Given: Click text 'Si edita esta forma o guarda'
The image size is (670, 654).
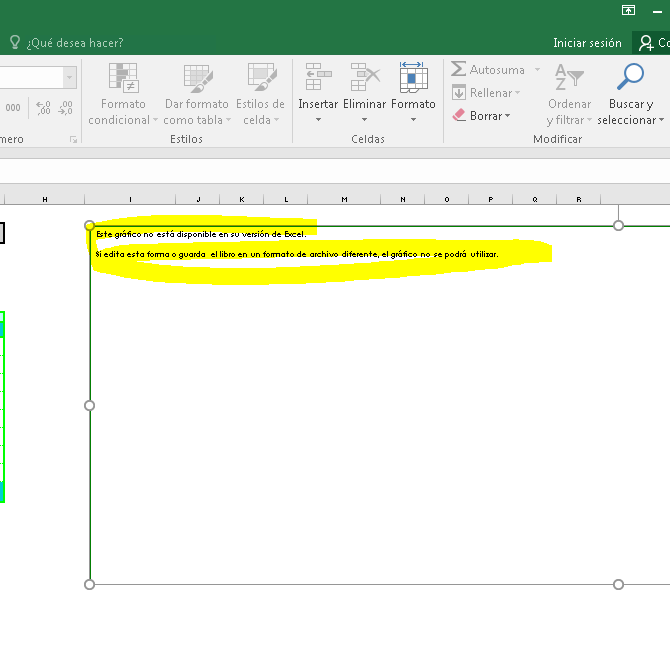Looking at the screenshot, I should point(150,254).
